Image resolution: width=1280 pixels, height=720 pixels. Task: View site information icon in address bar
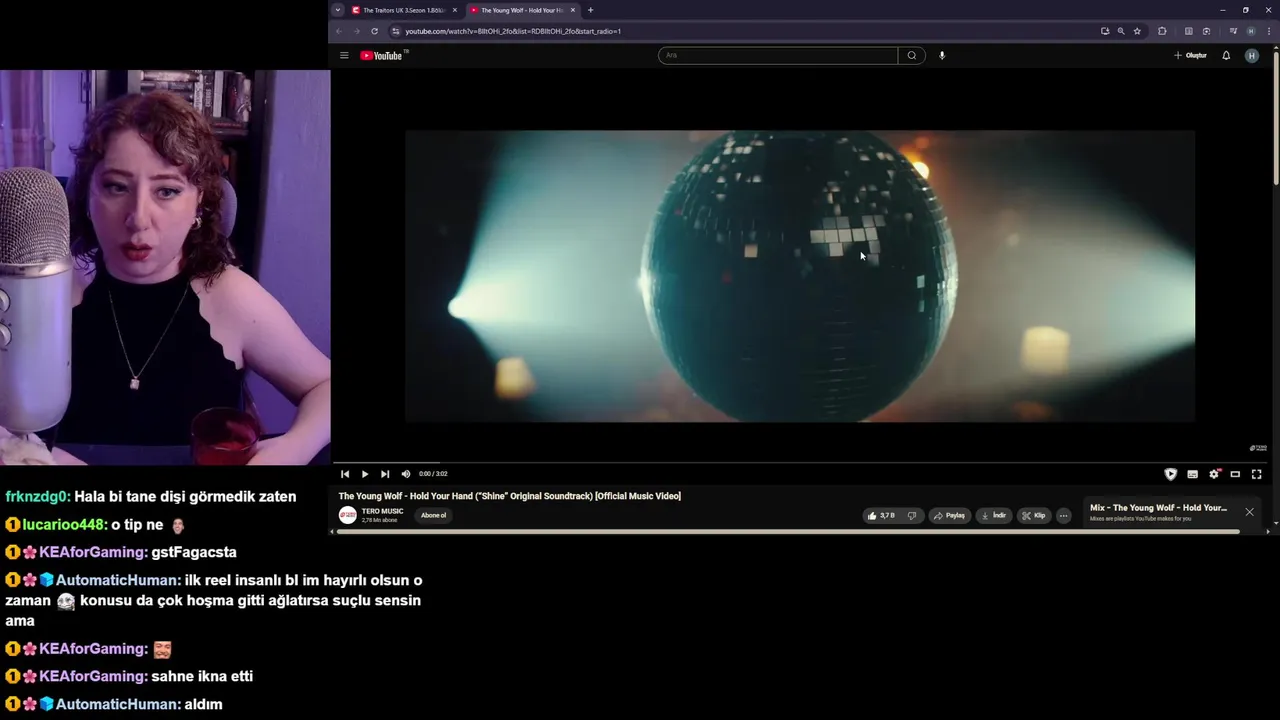click(x=396, y=31)
